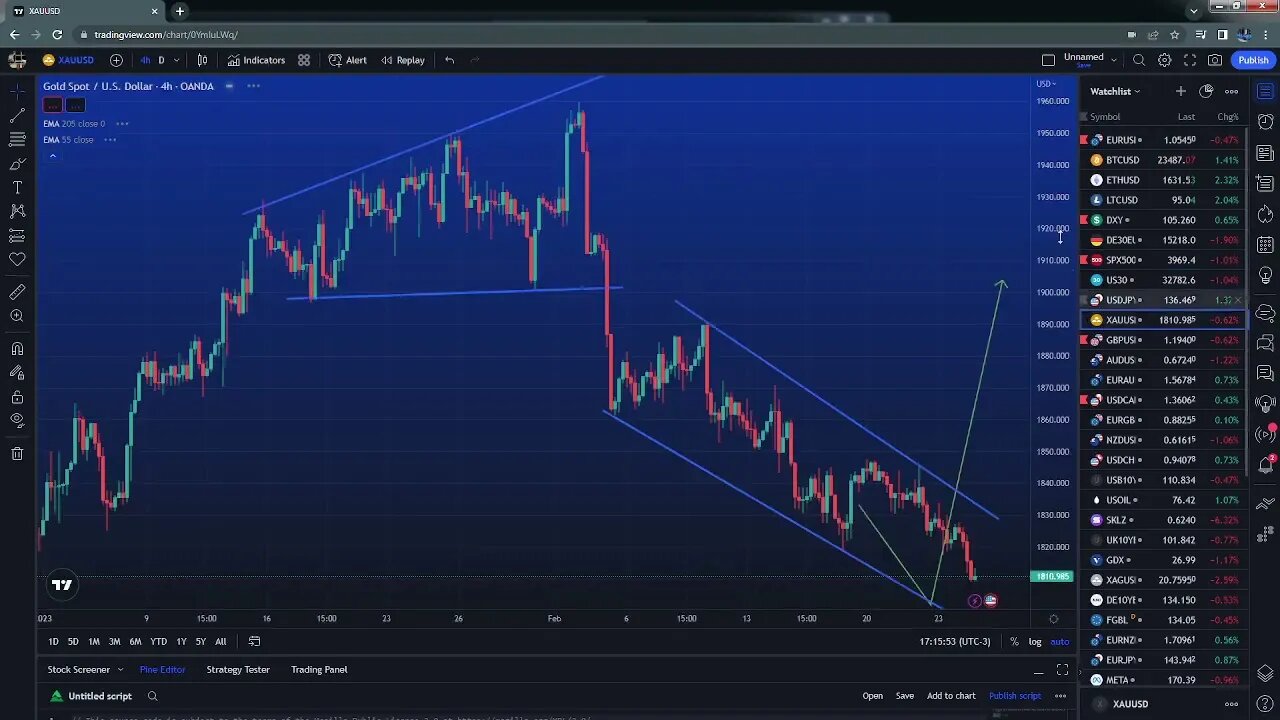
Task: Toggle the auto scale button
Action: click(x=1059, y=642)
